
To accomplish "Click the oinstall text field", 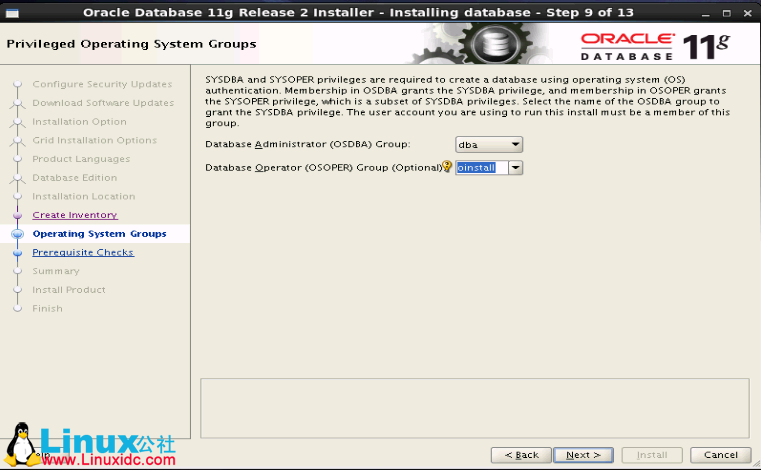I will point(482,168).
